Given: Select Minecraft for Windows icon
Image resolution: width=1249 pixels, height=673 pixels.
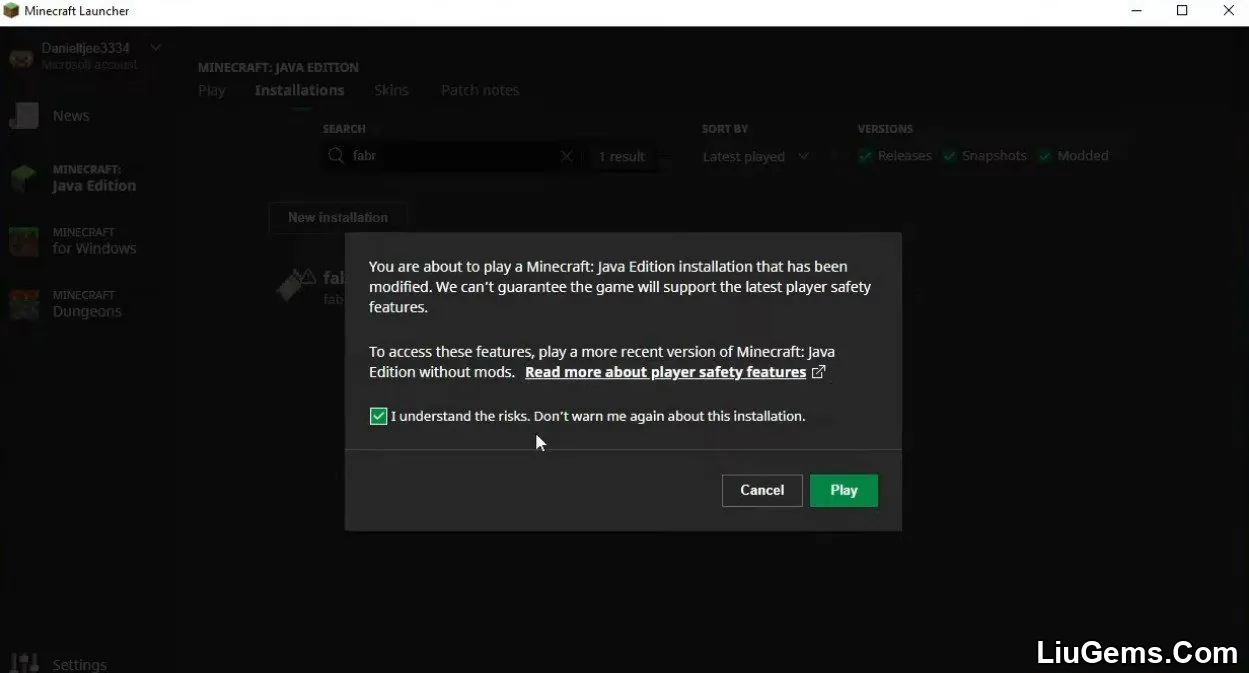Looking at the screenshot, I should (24, 241).
